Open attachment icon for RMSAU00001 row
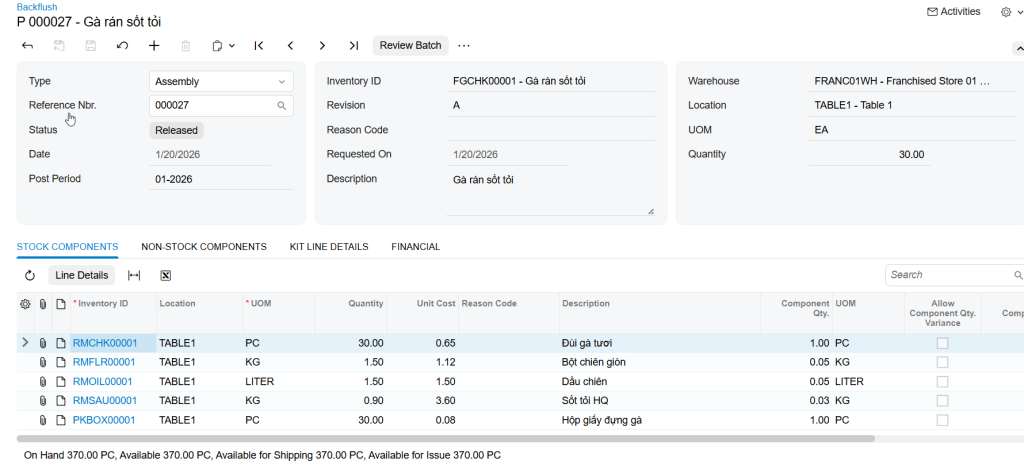Screen dimensions: 1024x465 click(x=43, y=400)
